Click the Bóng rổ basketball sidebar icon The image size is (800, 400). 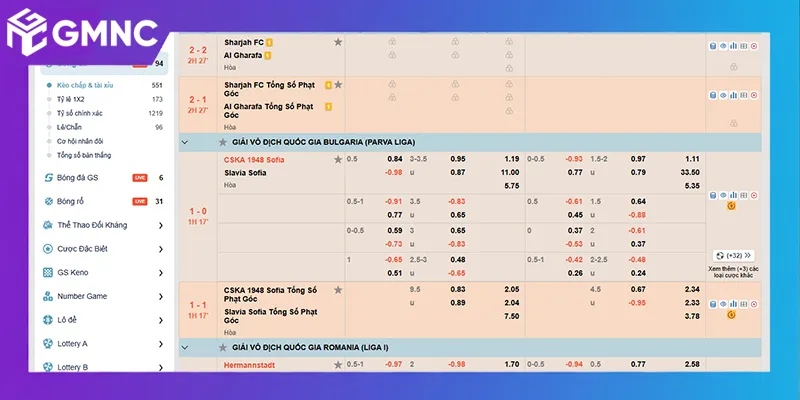click(48, 202)
